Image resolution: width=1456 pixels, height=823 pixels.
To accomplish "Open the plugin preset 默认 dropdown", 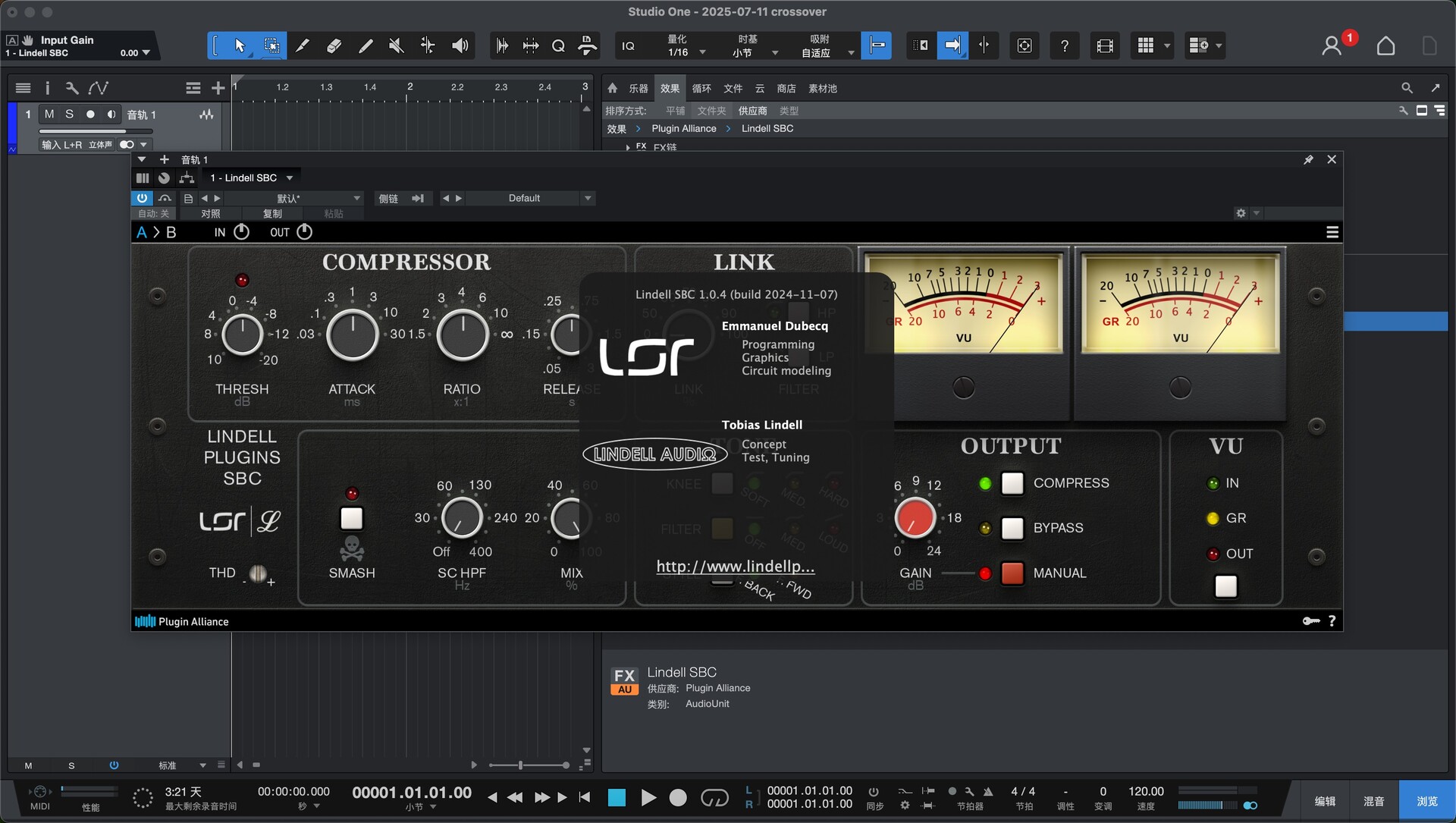I will click(x=294, y=199).
